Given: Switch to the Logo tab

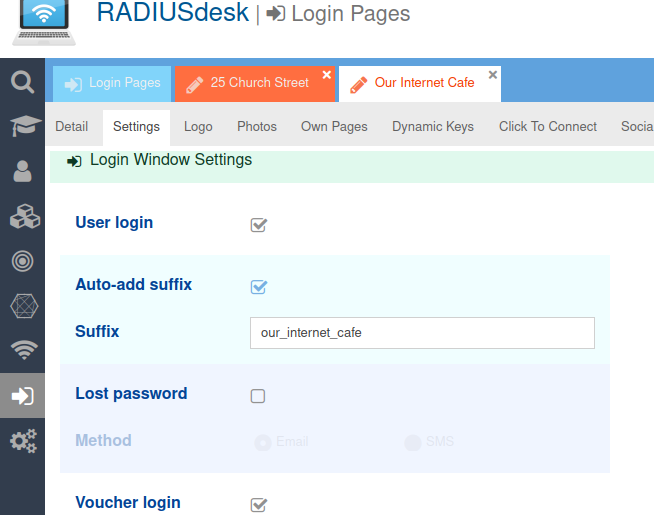Looking at the screenshot, I should point(198,127).
